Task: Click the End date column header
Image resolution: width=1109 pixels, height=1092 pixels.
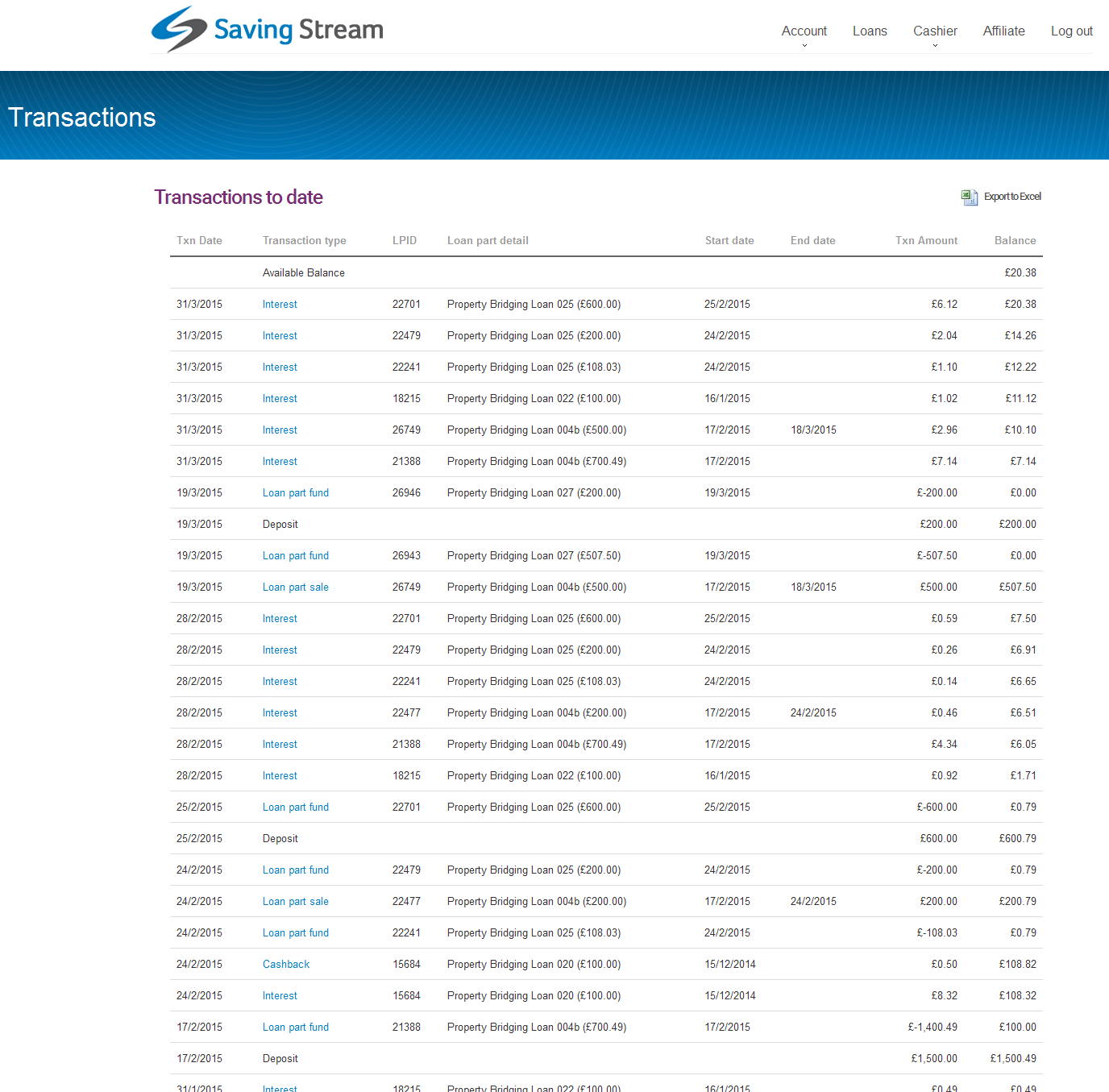Action: [x=812, y=240]
